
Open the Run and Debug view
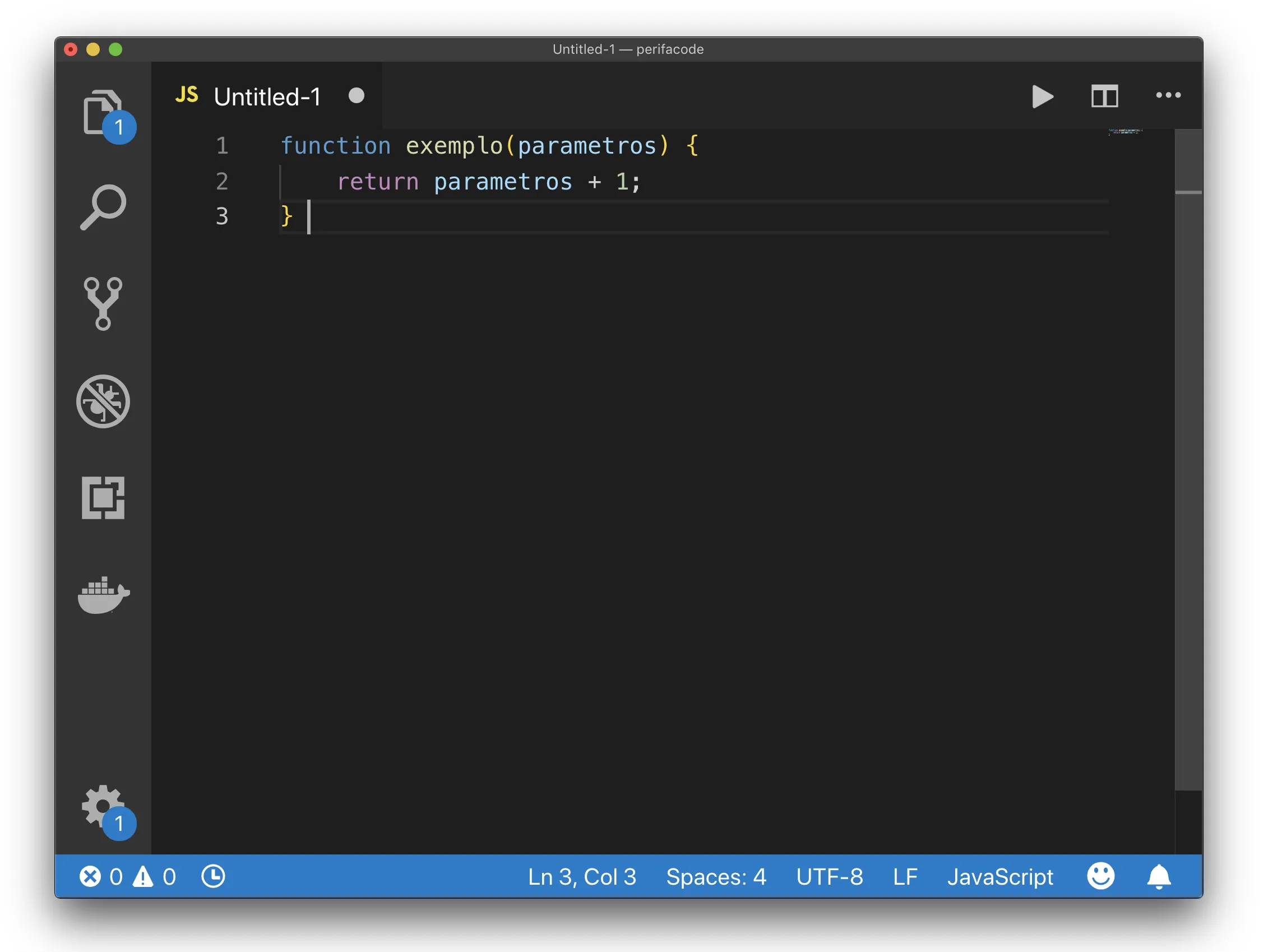[x=104, y=401]
